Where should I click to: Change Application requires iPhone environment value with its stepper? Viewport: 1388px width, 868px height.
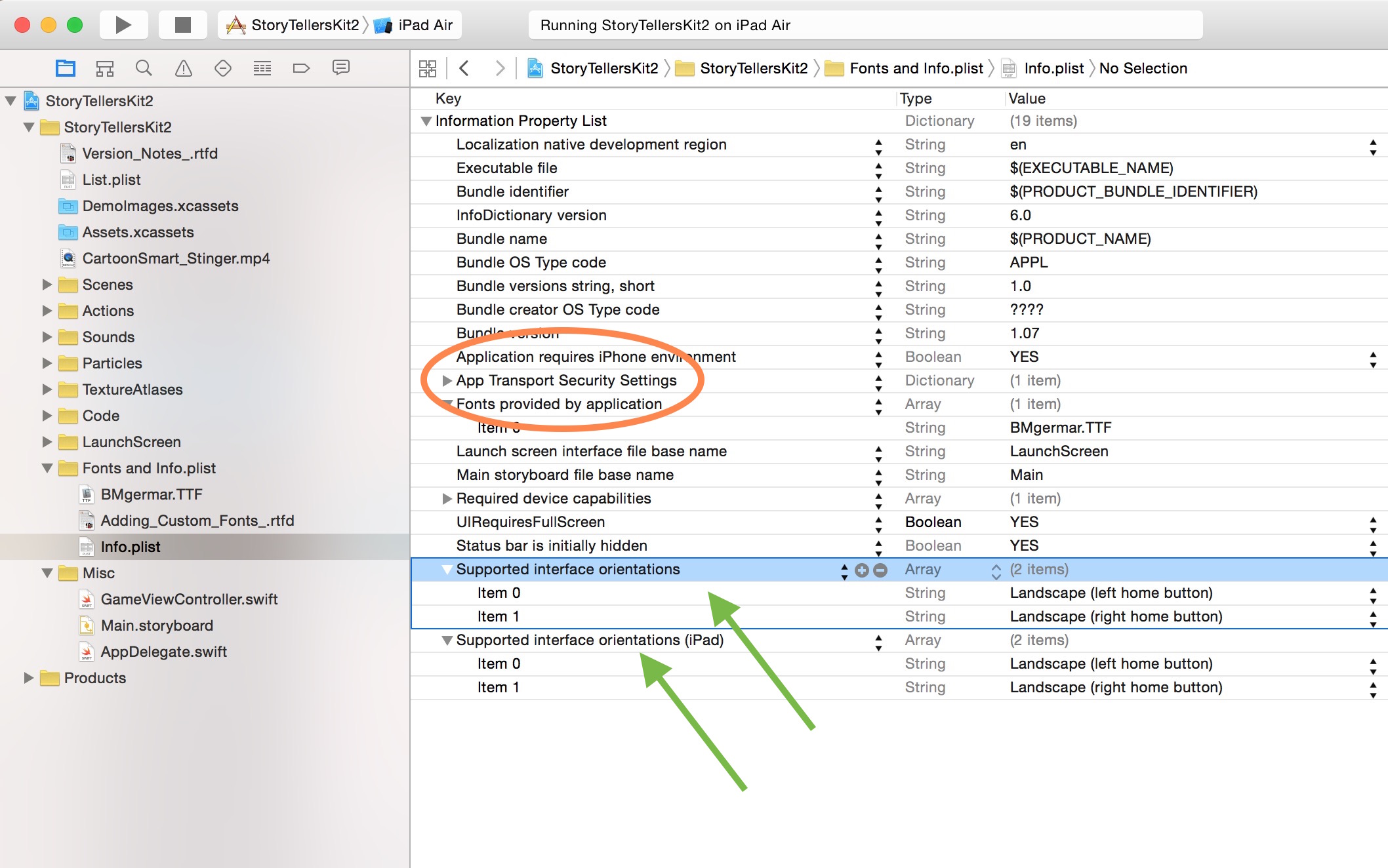[1372, 357]
